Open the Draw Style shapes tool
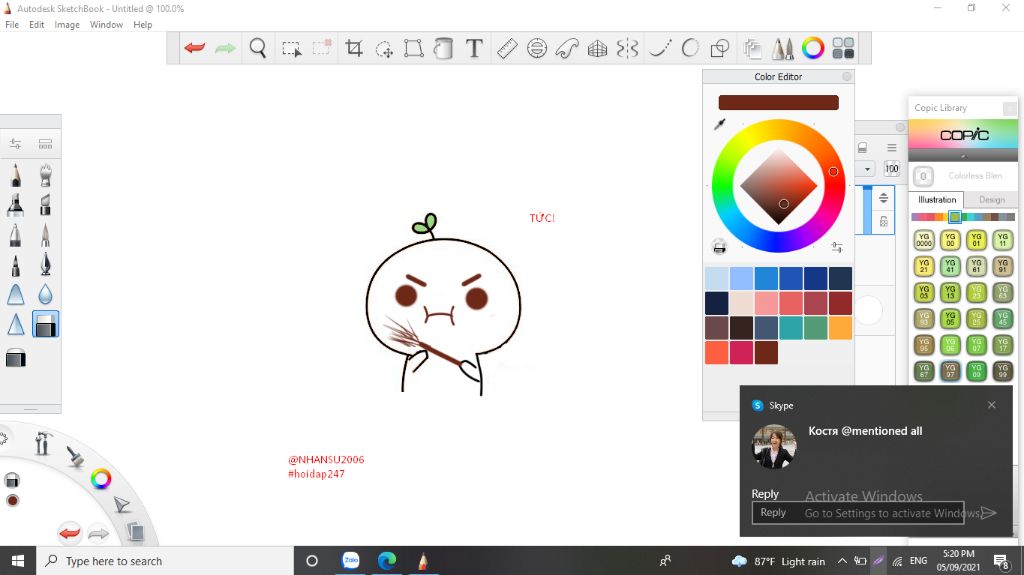This screenshot has height=575, width=1024. point(720,48)
